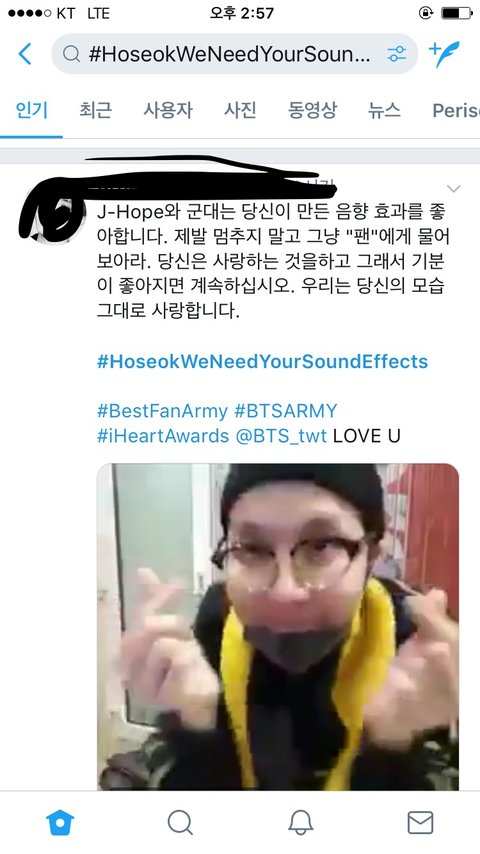
Task: Open the @BTS_twt mention link
Action: [x=281, y=436]
